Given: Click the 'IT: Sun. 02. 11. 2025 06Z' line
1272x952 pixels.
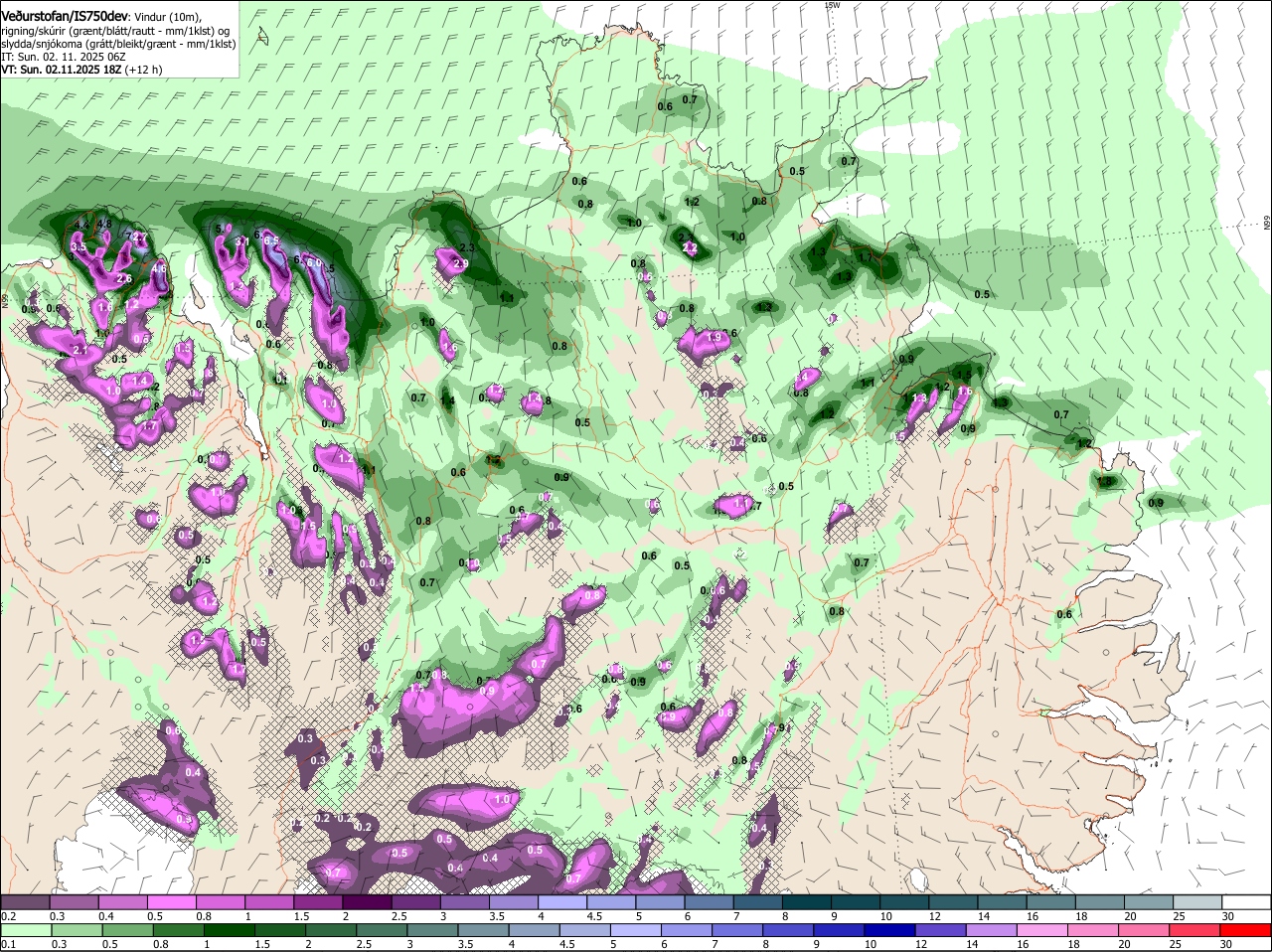Looking at the screenshot, I should [64, 57].
